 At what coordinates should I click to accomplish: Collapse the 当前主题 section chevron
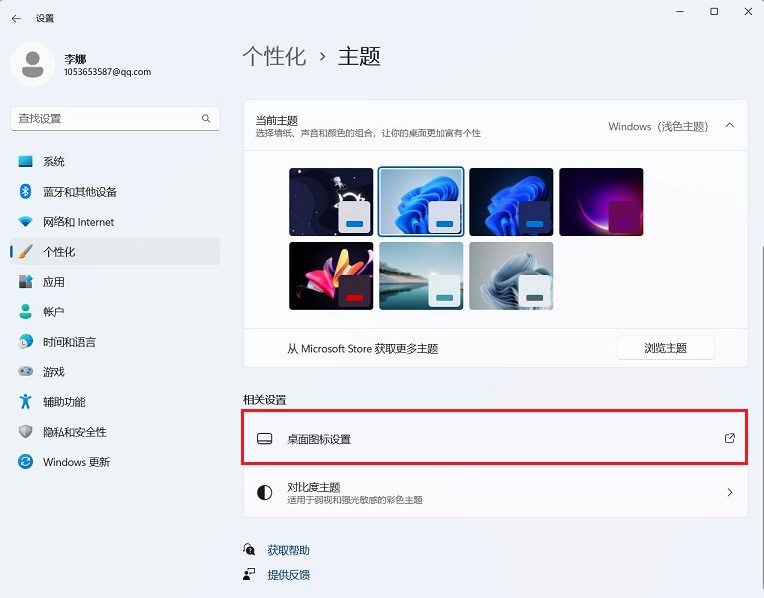coord(729,125)
